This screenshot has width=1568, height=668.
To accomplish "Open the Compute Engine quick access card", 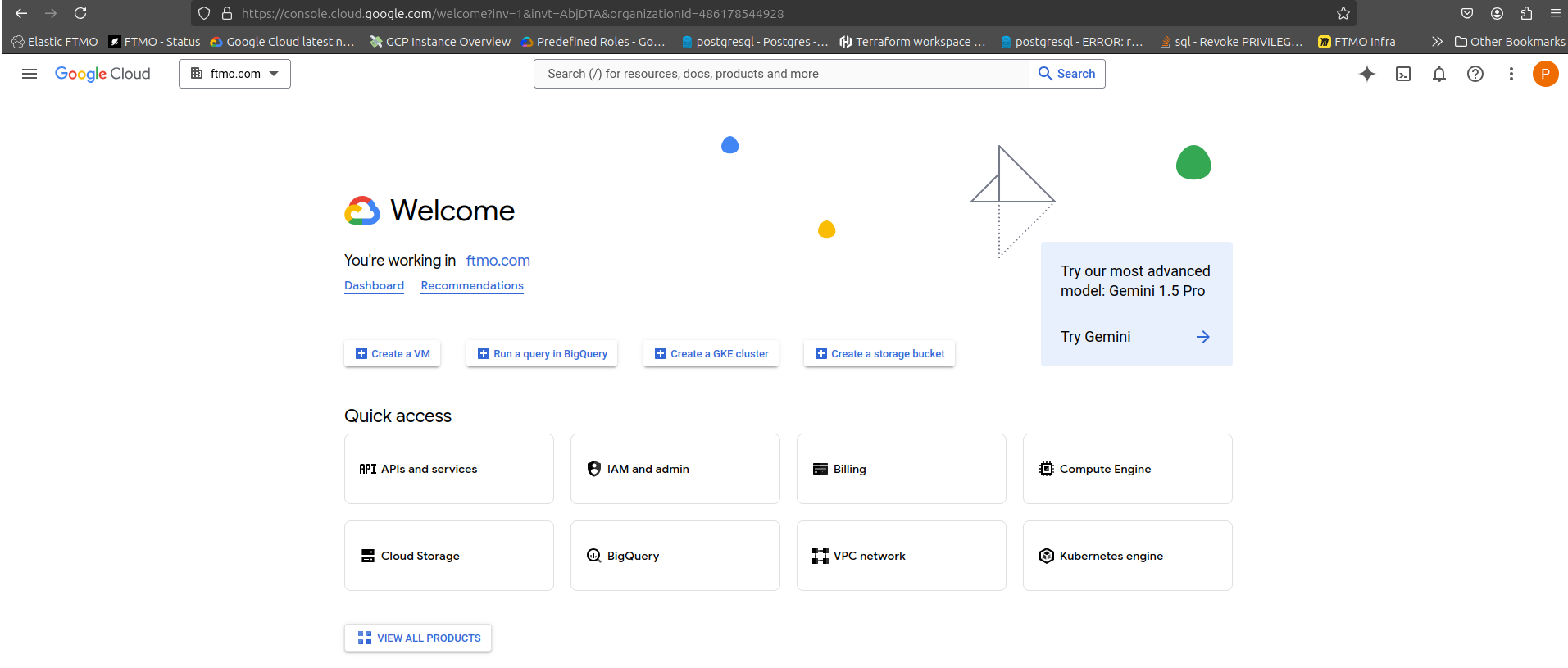I will 1127,469.
